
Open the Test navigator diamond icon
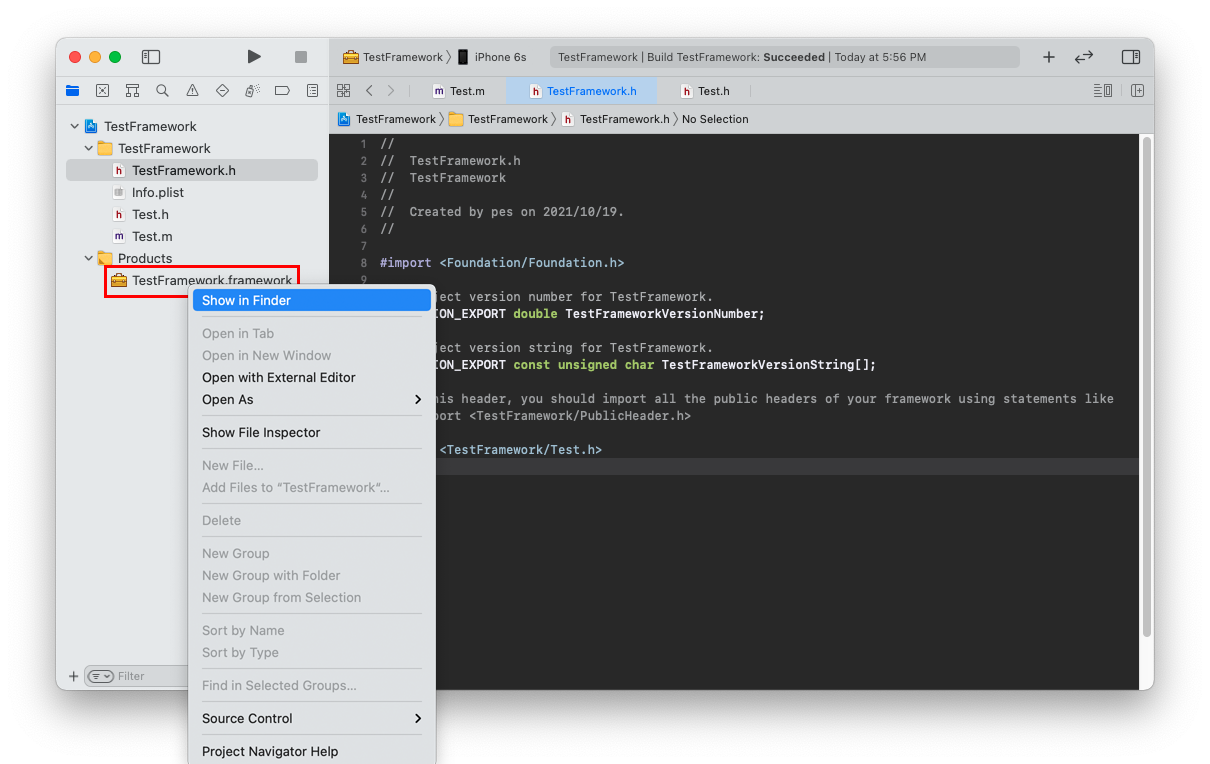pos(222,91)
